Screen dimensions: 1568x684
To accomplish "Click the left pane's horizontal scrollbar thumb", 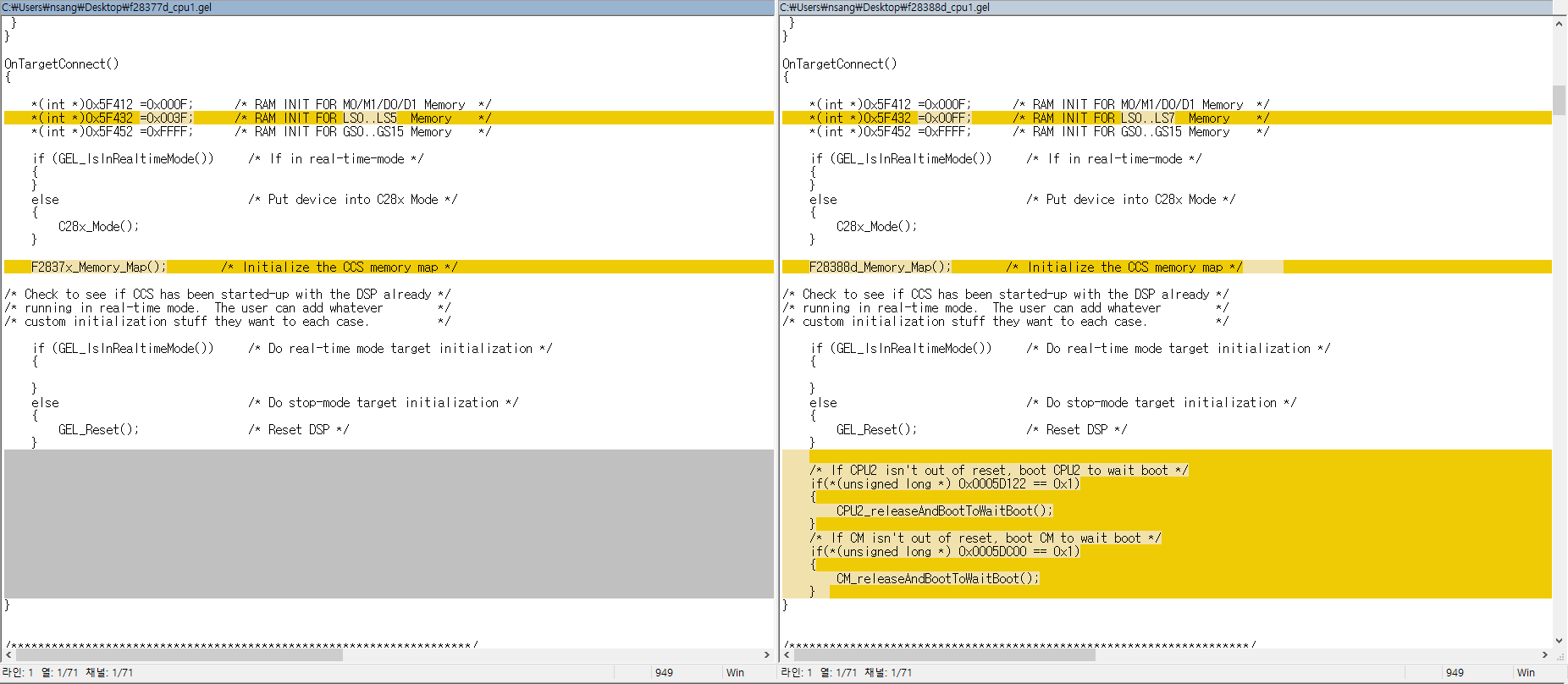I will tap(179, 655).
